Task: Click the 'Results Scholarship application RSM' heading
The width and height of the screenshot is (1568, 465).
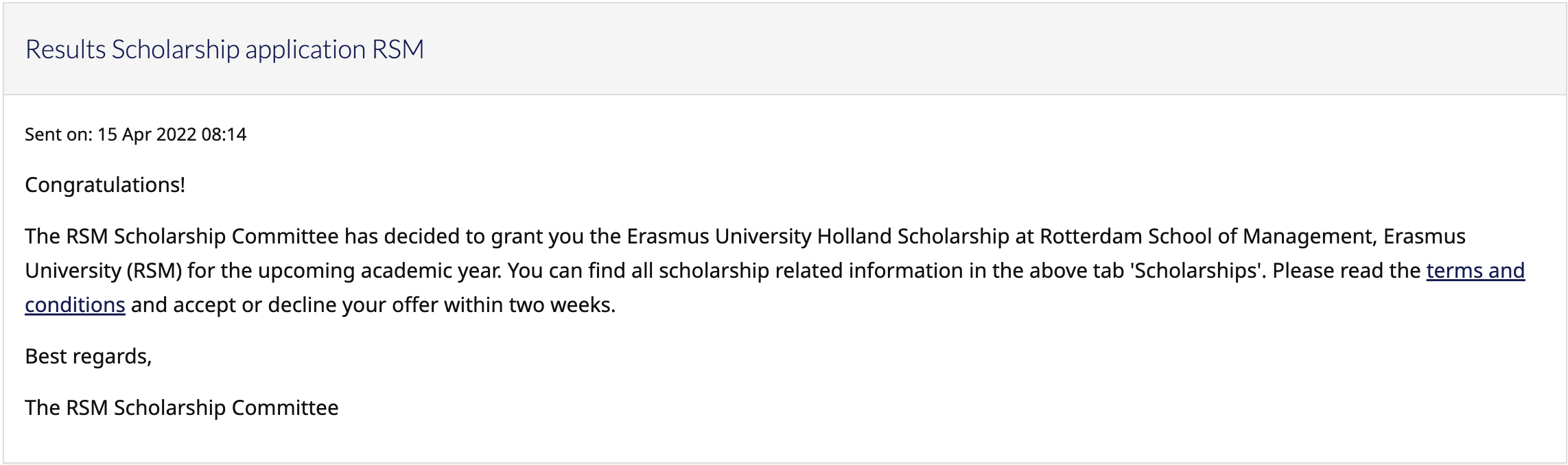Action: pos(224,49)
